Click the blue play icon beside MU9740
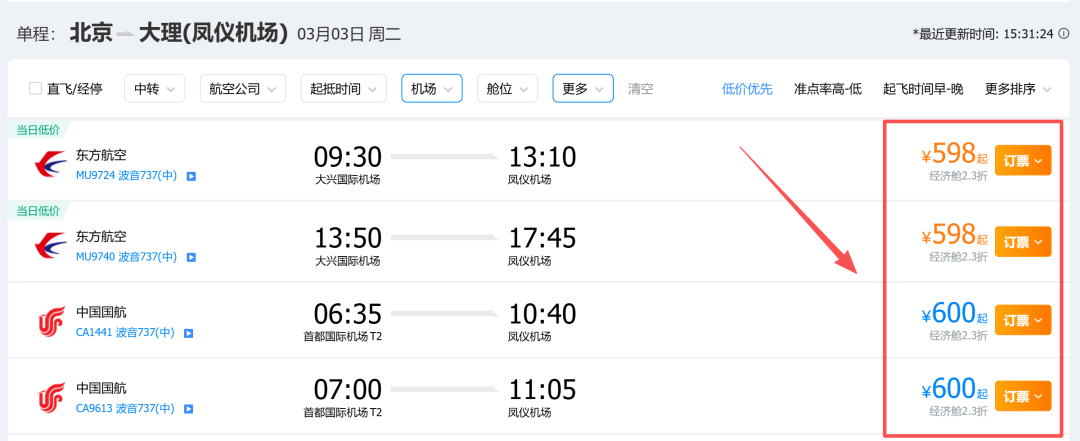This screenshot has height=441, width=1080. click(191, 258)
